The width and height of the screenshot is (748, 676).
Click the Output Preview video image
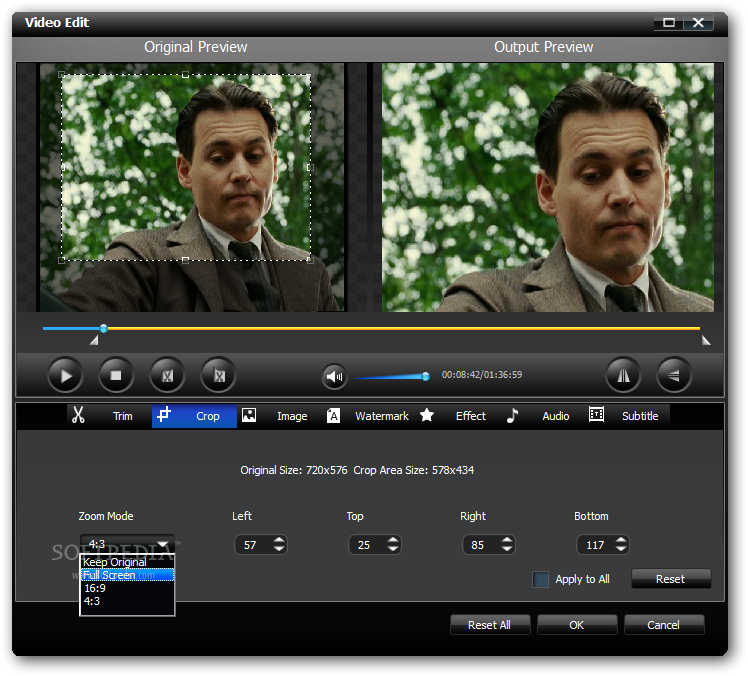548,187
